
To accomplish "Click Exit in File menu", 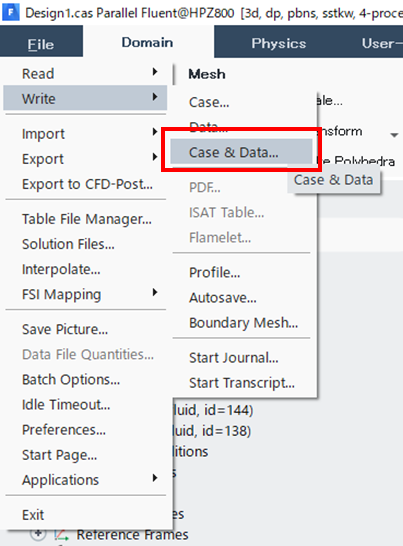I will coord(33,515).
